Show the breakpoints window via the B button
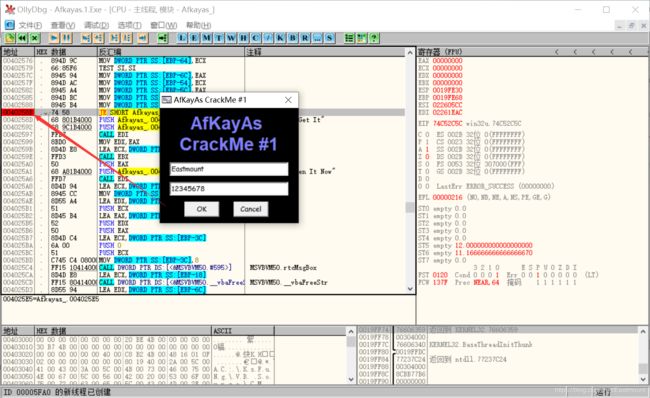650x398 pixels. pyautogui.click(x=293, y=38)
